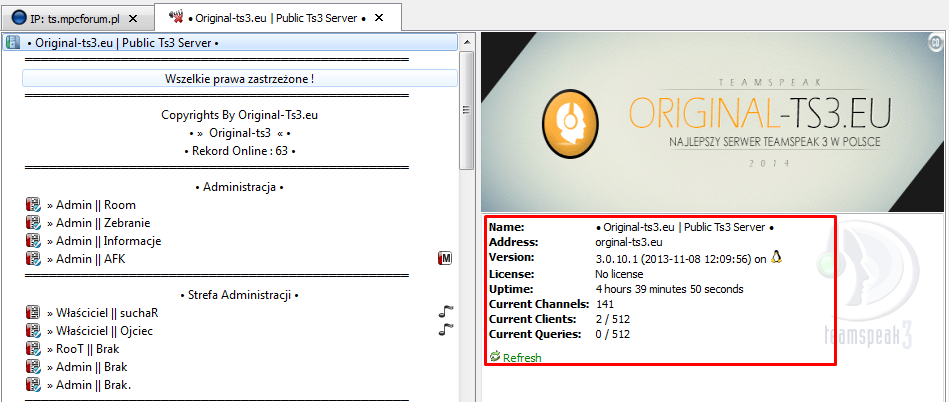The height and width of the screenshot is (402, 949).
Task: Select the » Admin || Informacje channel
Action: pos(104,241)
